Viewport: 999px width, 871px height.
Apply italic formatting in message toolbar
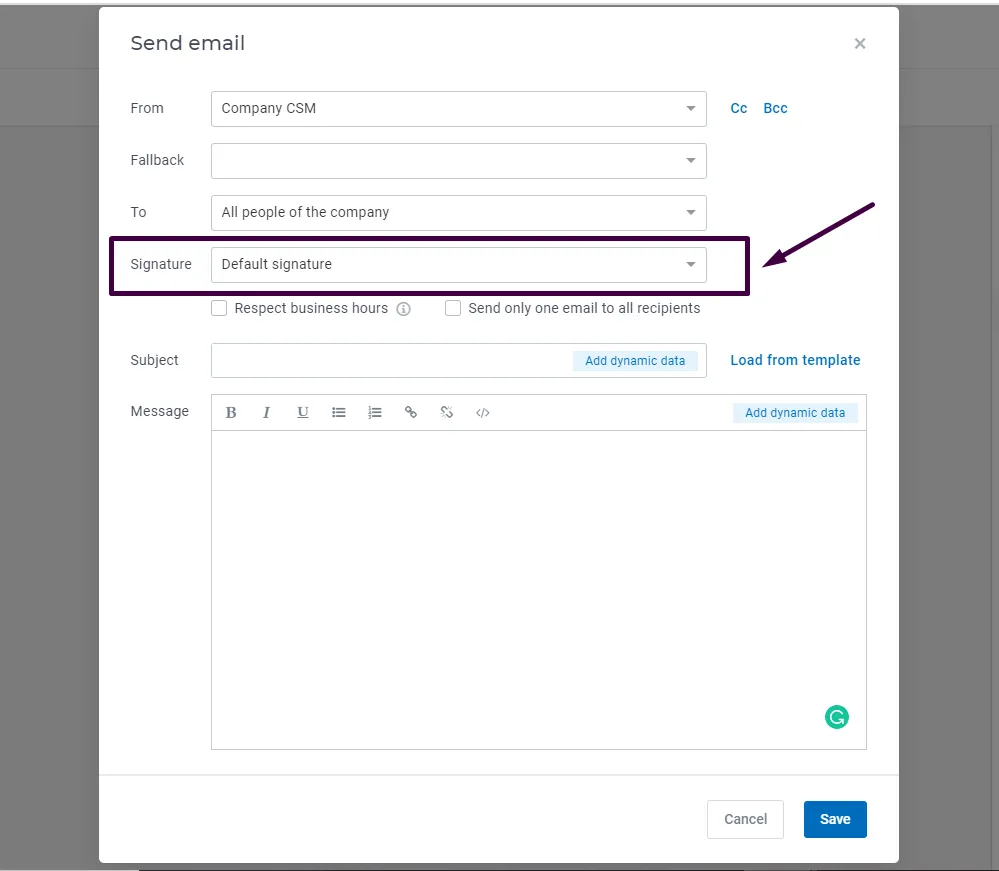pyautogui.click(x=266, y=413)
